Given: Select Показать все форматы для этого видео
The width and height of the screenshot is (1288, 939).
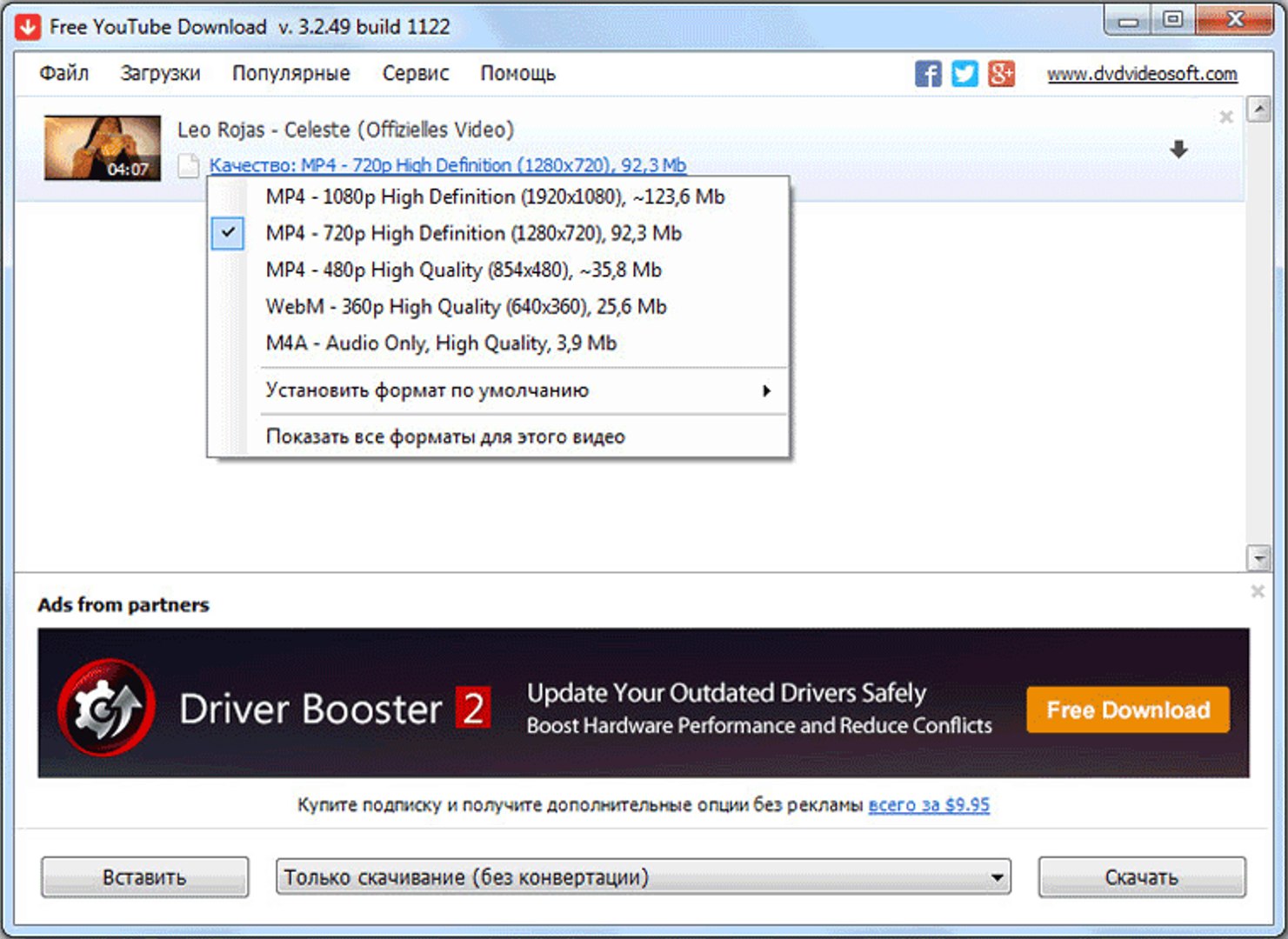Looking at the screenshot, I should click(x=498, y=436).
